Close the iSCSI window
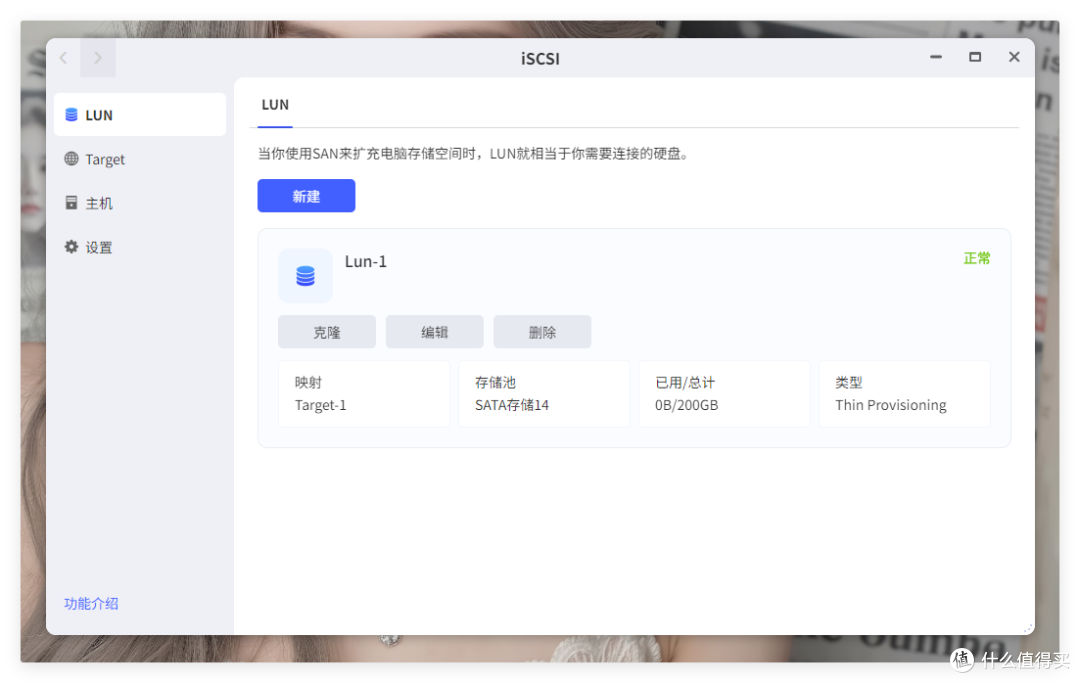The width and height of the screenshot is (1080, 683). (1014, 57)
